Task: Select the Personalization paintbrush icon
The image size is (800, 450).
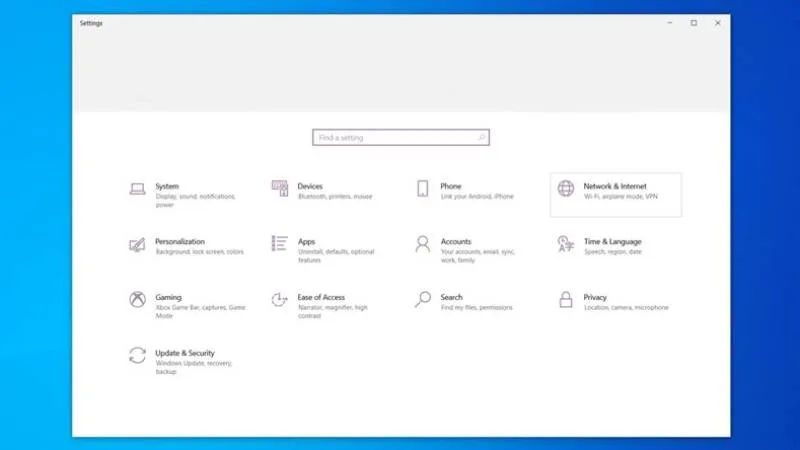Action: click(137, 244)
